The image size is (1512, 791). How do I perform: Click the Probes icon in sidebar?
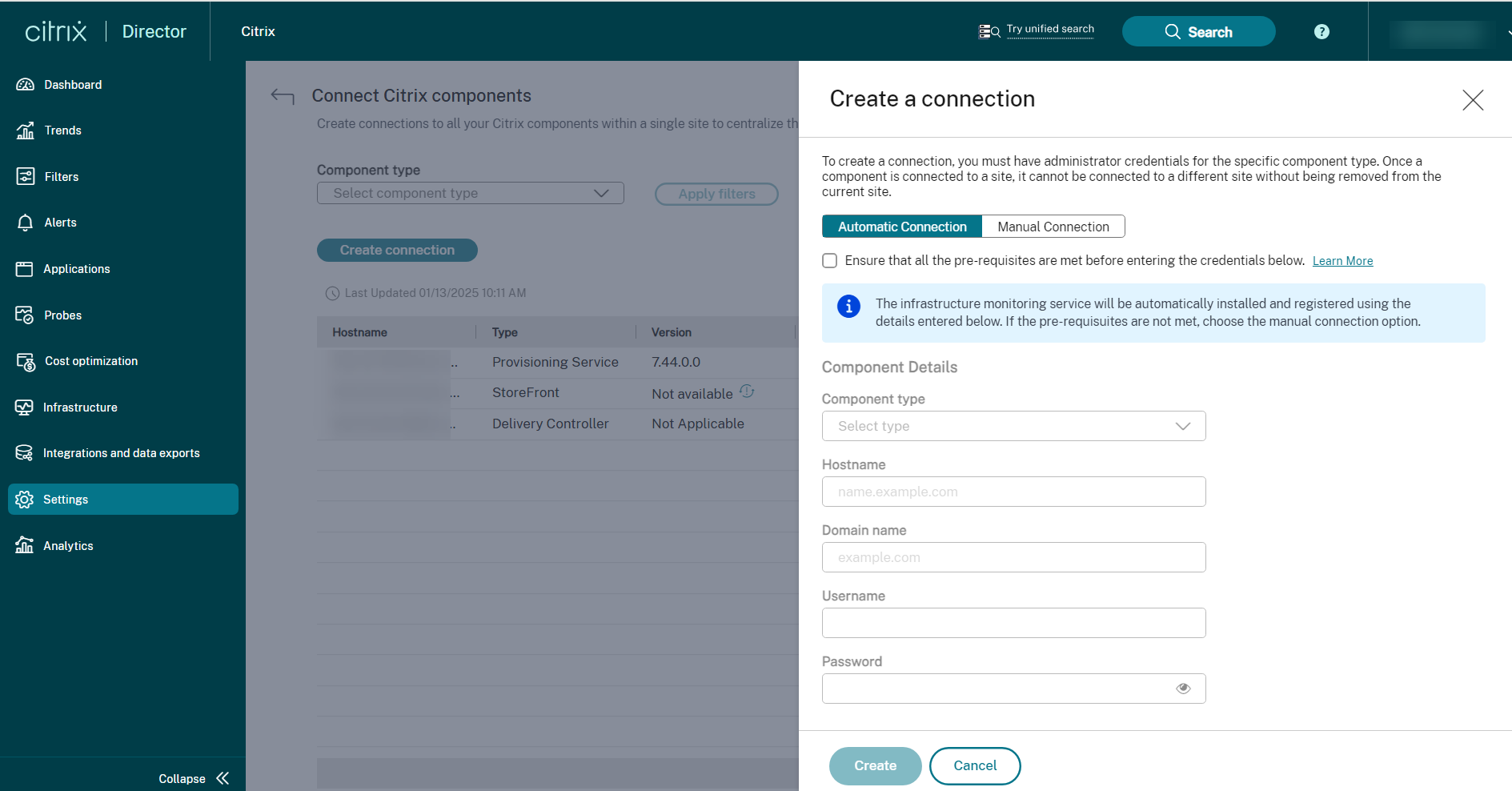pyautogui.click(x=25, y=315)
